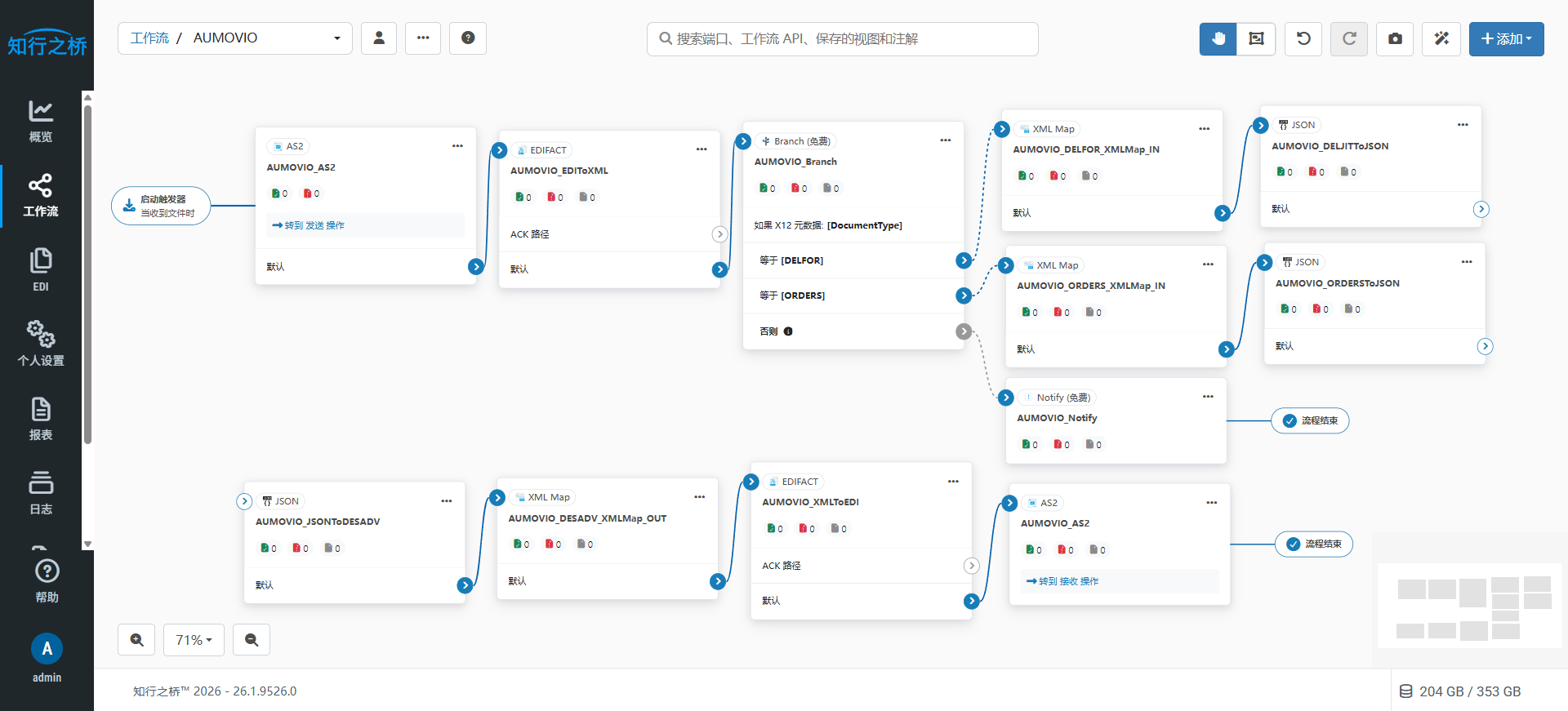
Task: Open options menu of top AUMOVIO_AS2 connector
Action: point(457,146)
